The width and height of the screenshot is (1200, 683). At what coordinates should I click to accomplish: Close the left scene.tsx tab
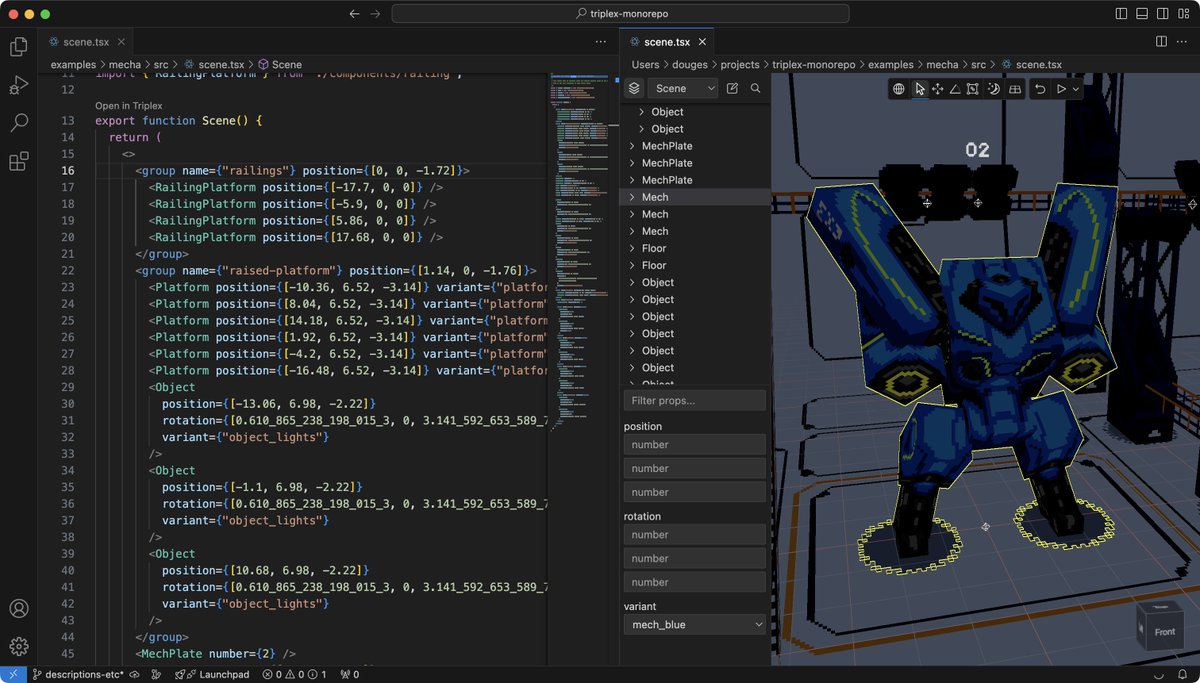pos(122,42)
